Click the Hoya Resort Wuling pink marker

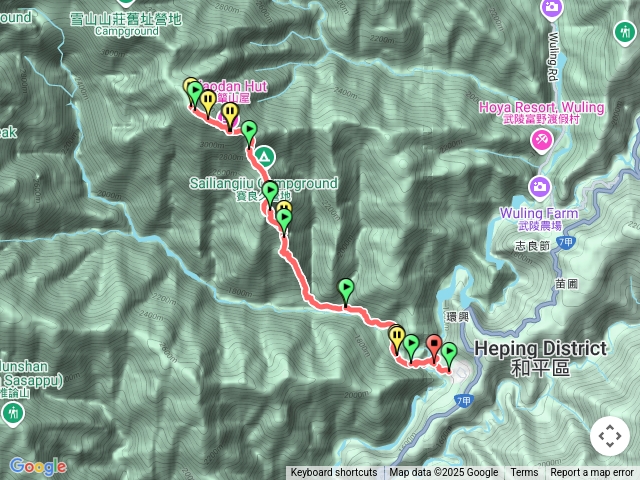pyautogui.click(x=542, y=141)
